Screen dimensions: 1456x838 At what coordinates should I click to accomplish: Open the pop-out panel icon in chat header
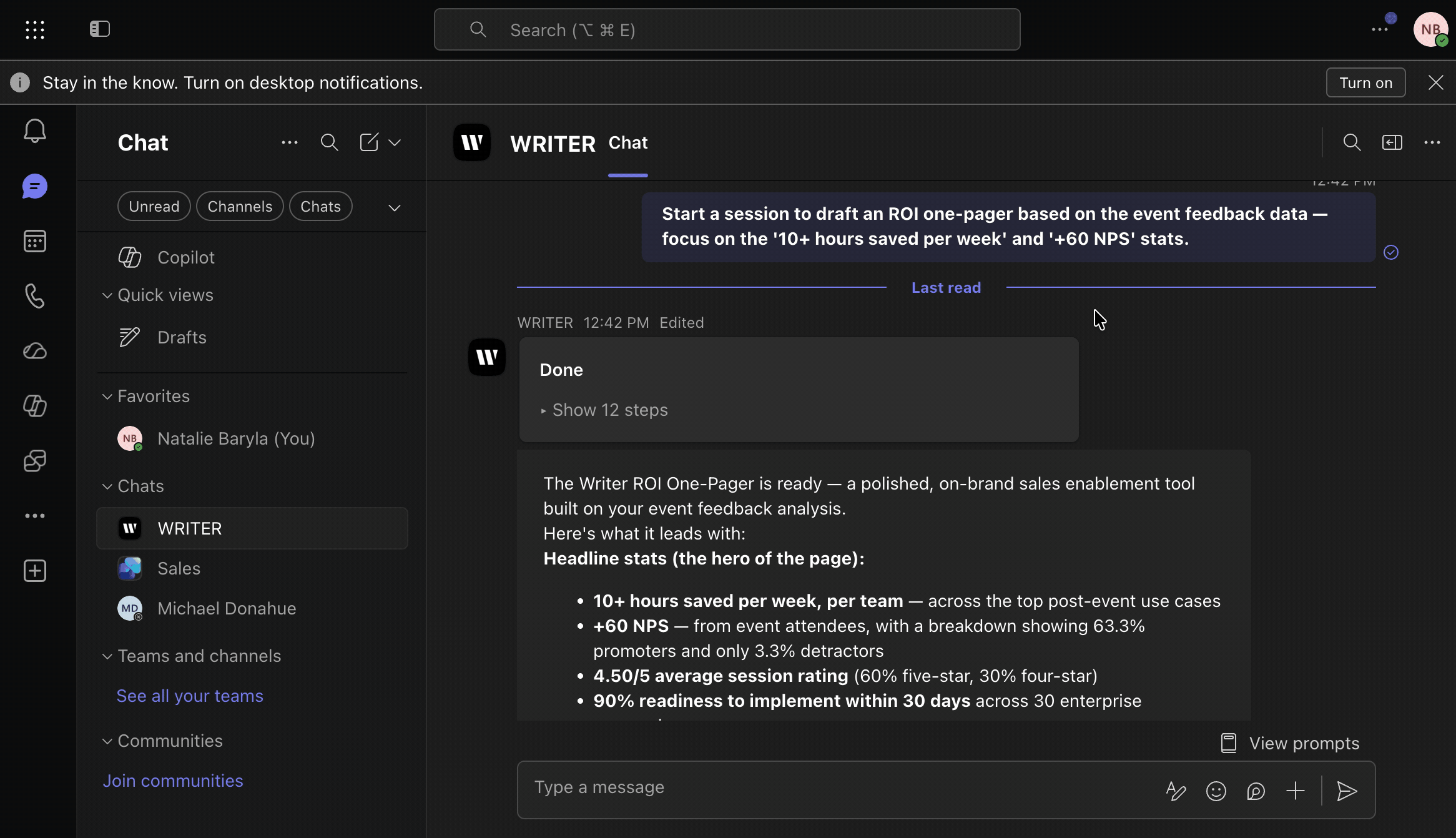1392,142
